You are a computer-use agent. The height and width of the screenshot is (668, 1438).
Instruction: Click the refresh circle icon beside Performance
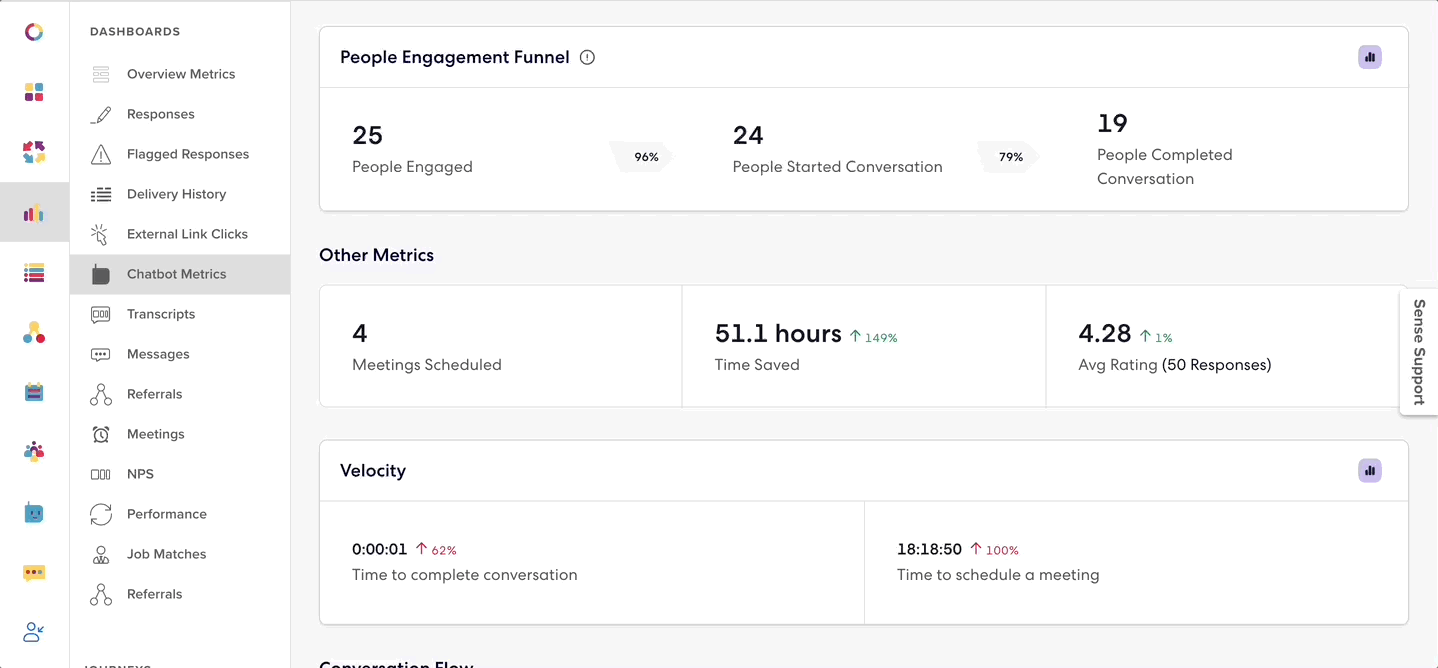click(101, 514)
